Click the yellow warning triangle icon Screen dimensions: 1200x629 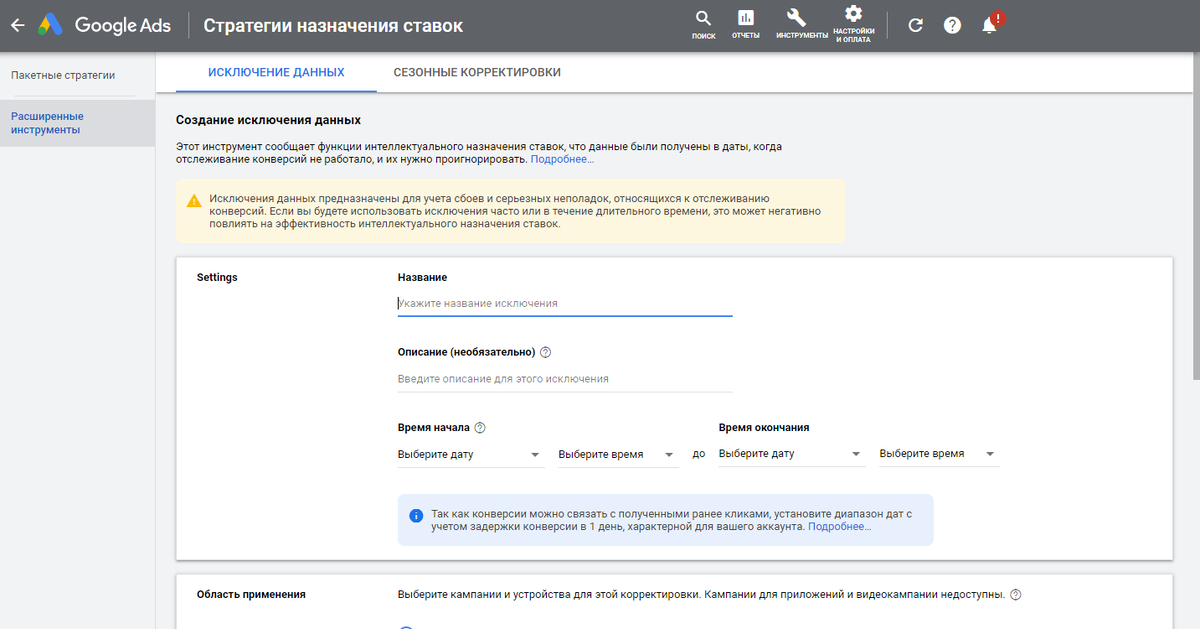pyautogui.click(x=193, y=200)
